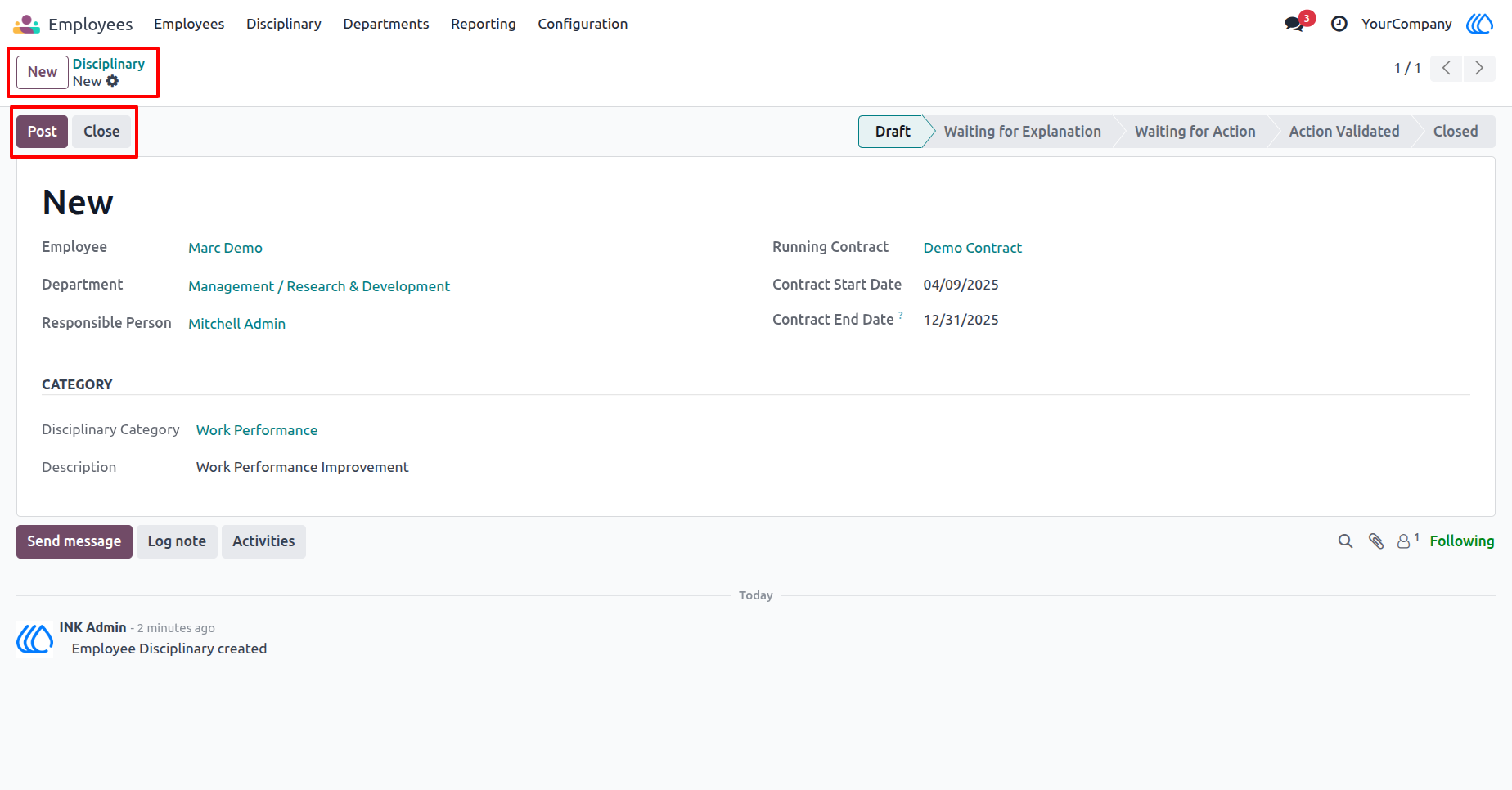Click the New record button
The width and height of the screenshot is (1512, 790).
pyautogui.click(x=43, y=72)
